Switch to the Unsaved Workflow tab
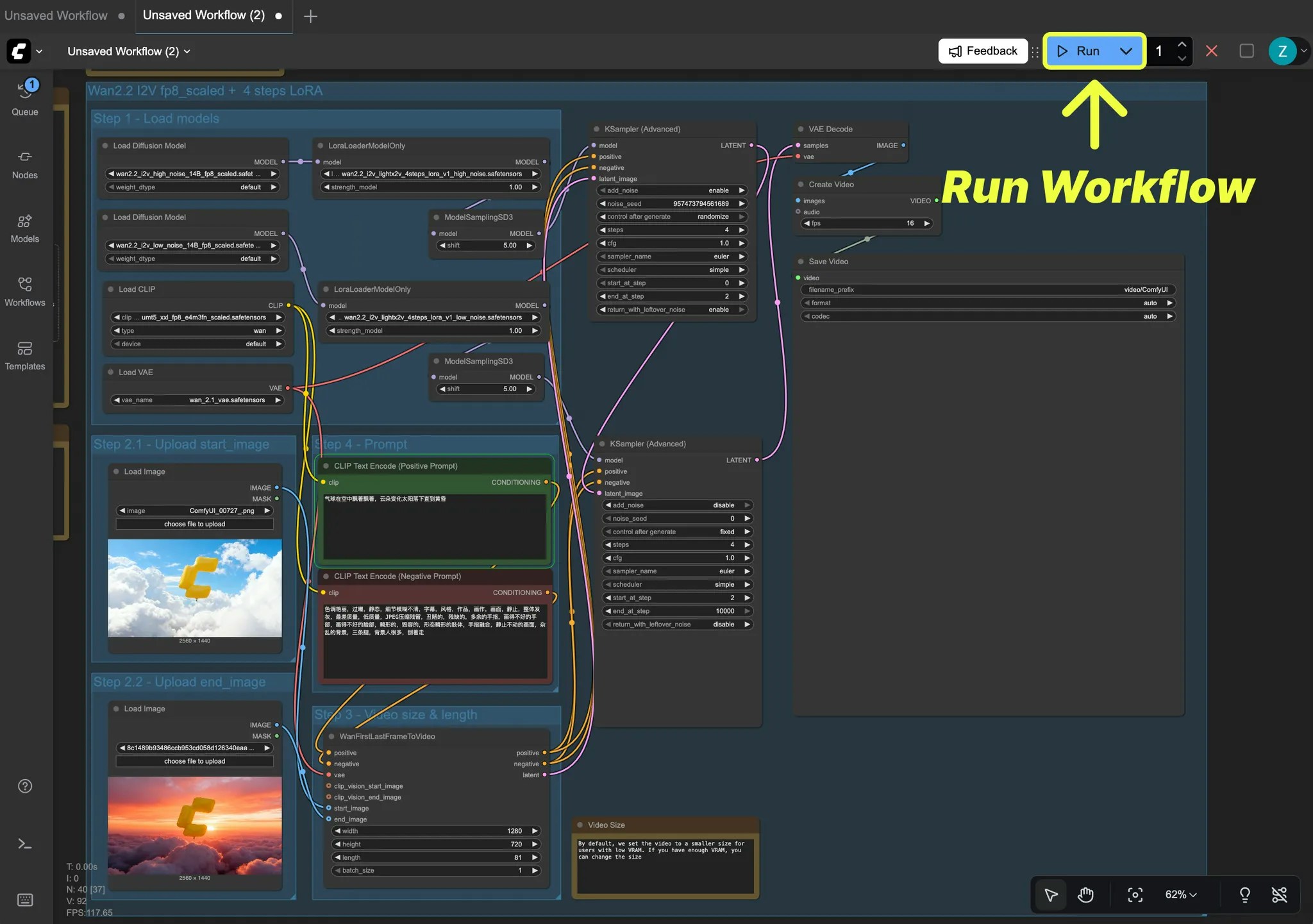Viewport: 1313px width, 924px height. 56,15
